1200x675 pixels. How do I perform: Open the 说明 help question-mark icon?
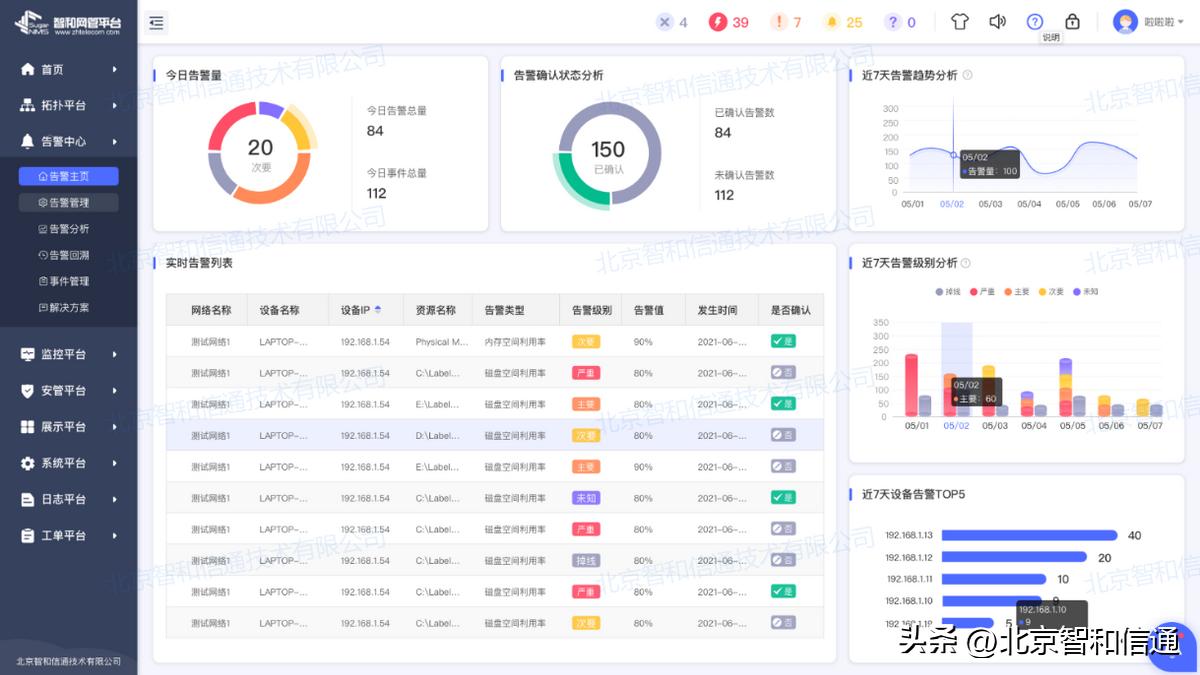1034,21
